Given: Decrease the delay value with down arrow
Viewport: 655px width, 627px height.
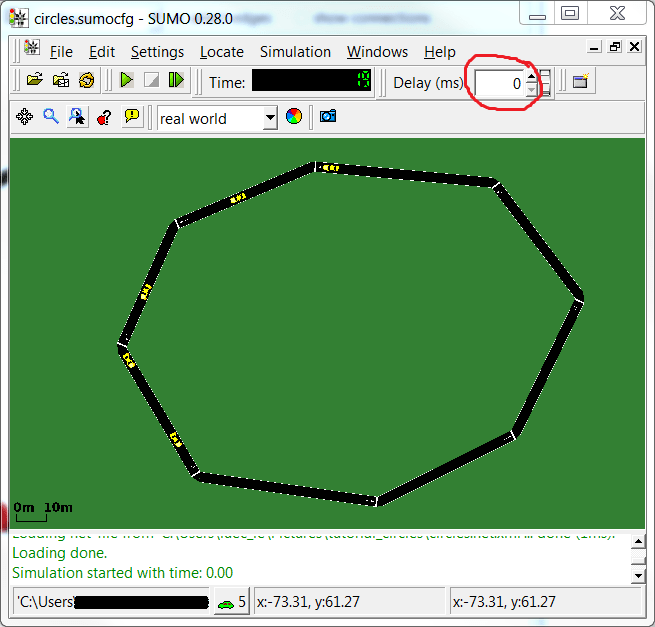Looking at the screenshot, I should point(531,89).
